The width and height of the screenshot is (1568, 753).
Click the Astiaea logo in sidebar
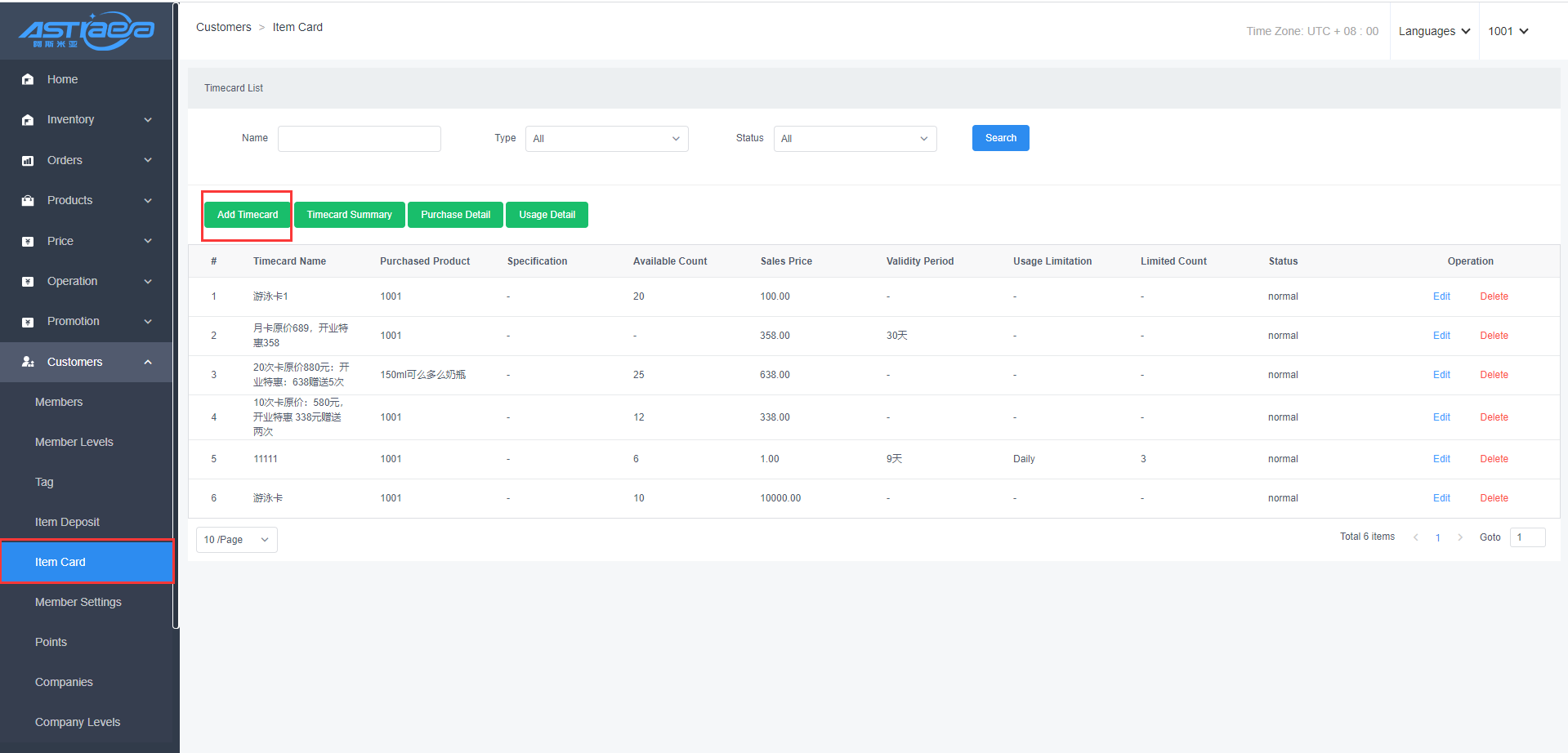pyautogui.click(x=87, y=31)
